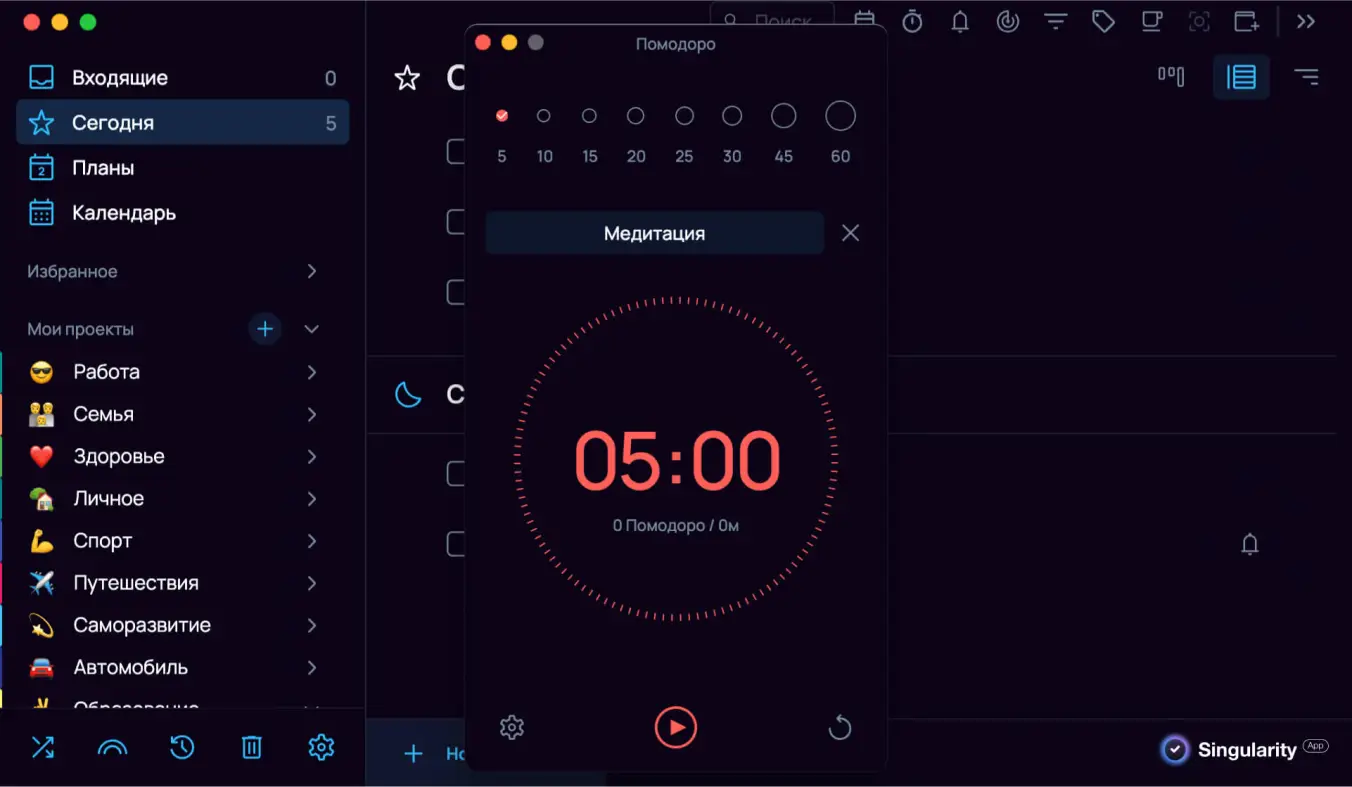
Task: Collapse the Мои проекты section
Action: [x=312, y=329]
